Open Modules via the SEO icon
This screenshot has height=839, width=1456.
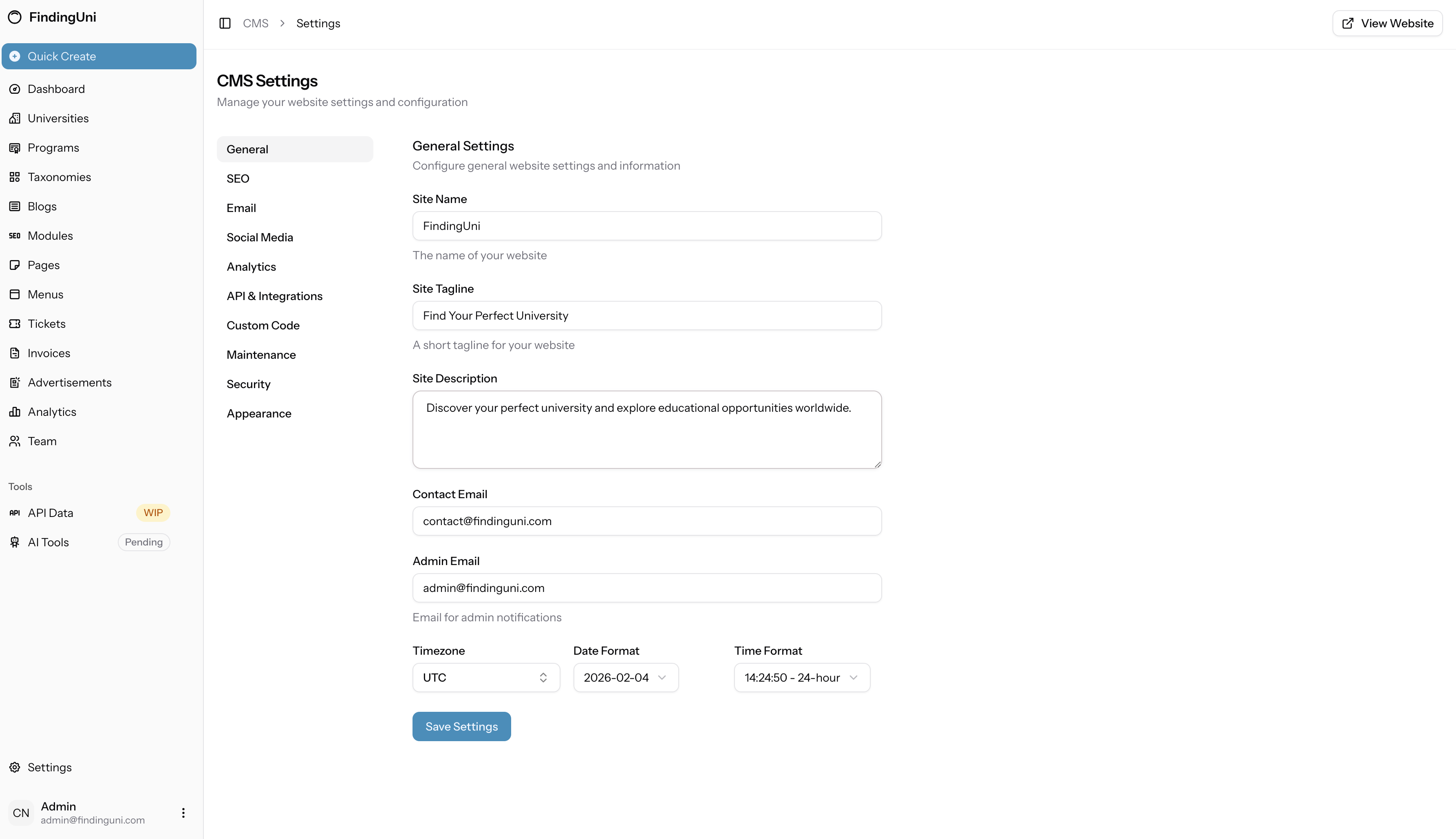coord(15,235)
